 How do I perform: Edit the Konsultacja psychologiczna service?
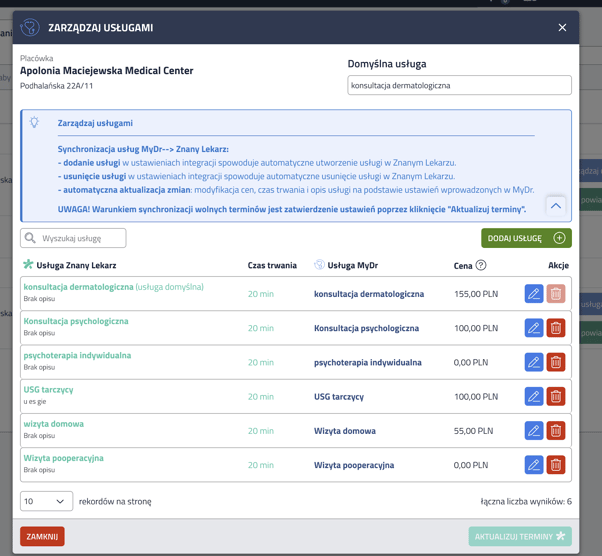534,328
